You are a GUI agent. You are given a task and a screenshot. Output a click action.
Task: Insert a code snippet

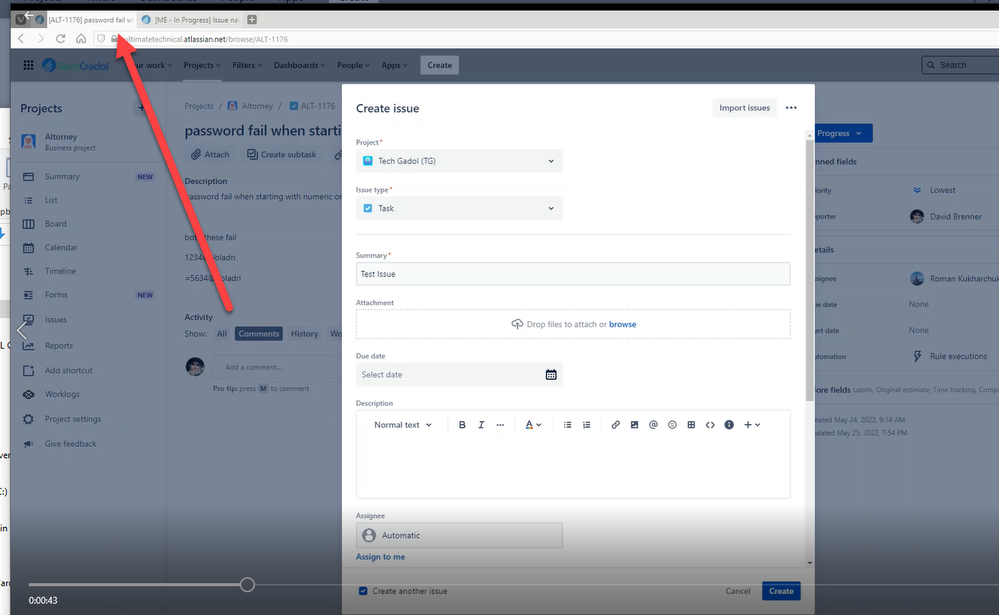710,425
